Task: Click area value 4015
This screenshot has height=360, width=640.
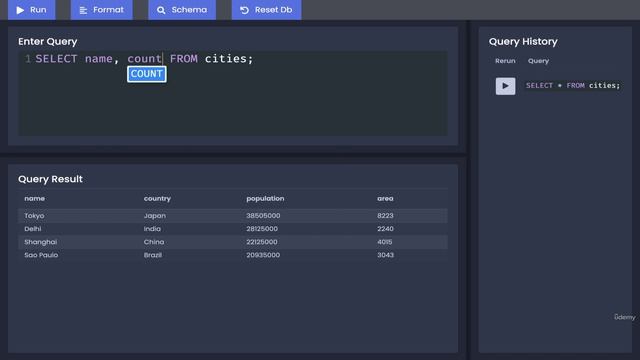Action: [384, 242]
